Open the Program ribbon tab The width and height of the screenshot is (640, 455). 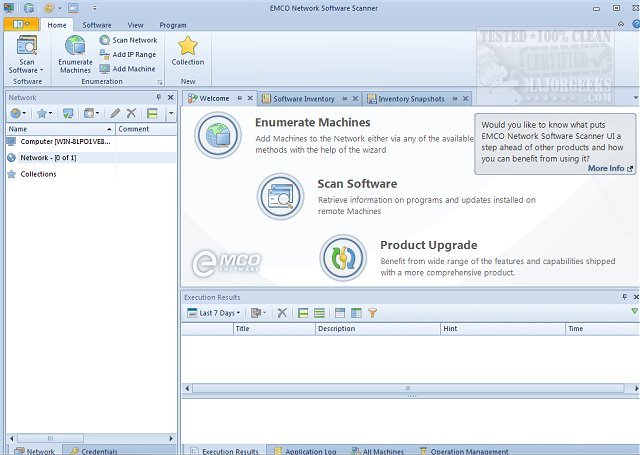point(173,25)
